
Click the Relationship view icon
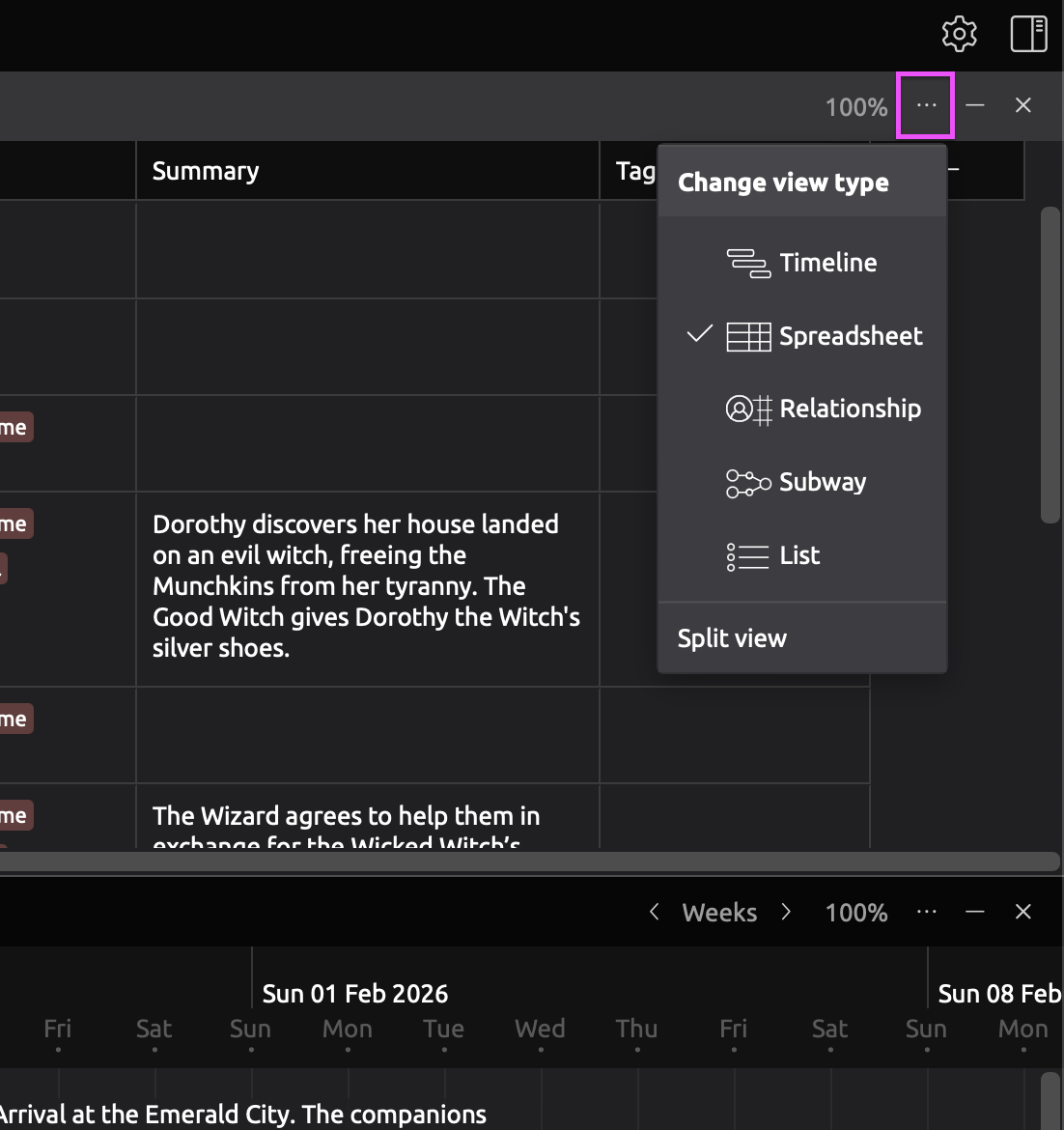[x=748, y=410]
